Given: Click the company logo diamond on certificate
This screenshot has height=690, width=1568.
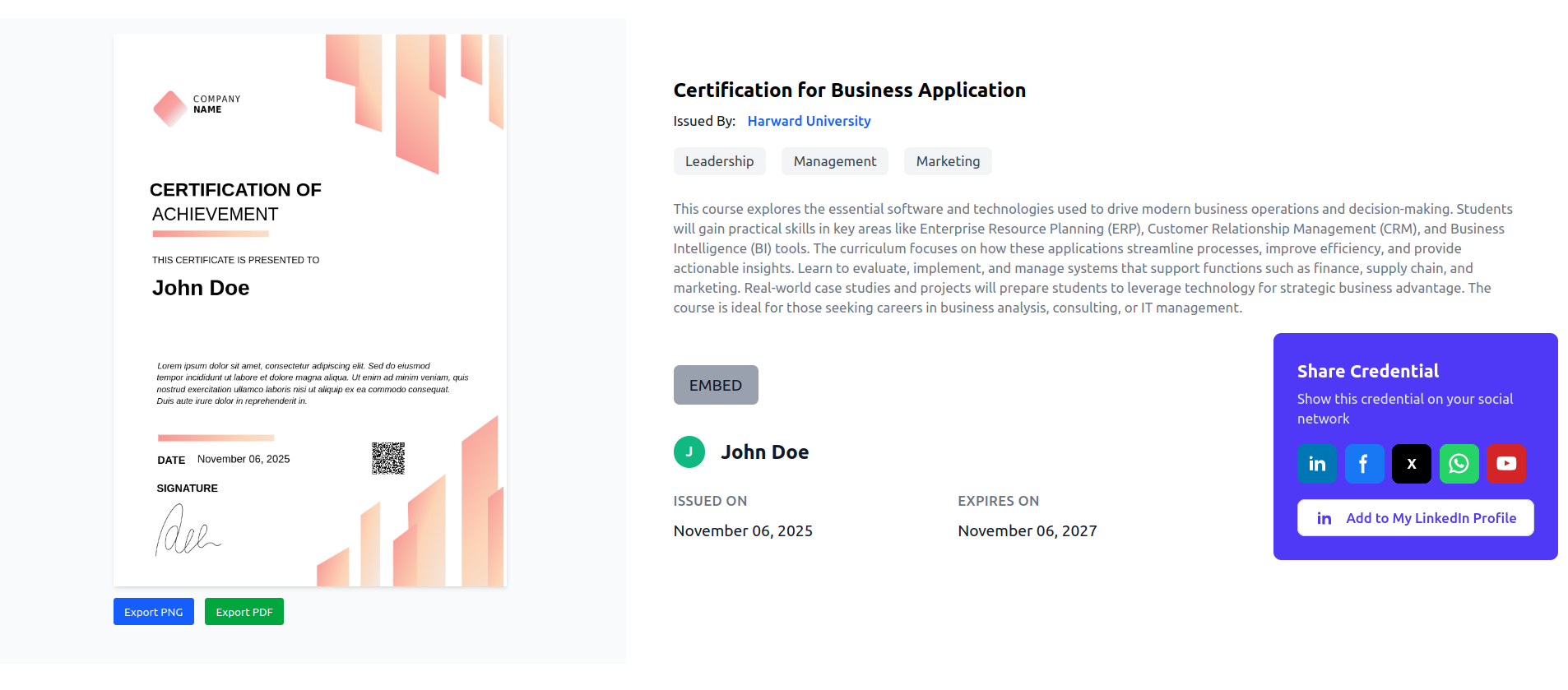Looking at the screenshot, I should 170,109.
